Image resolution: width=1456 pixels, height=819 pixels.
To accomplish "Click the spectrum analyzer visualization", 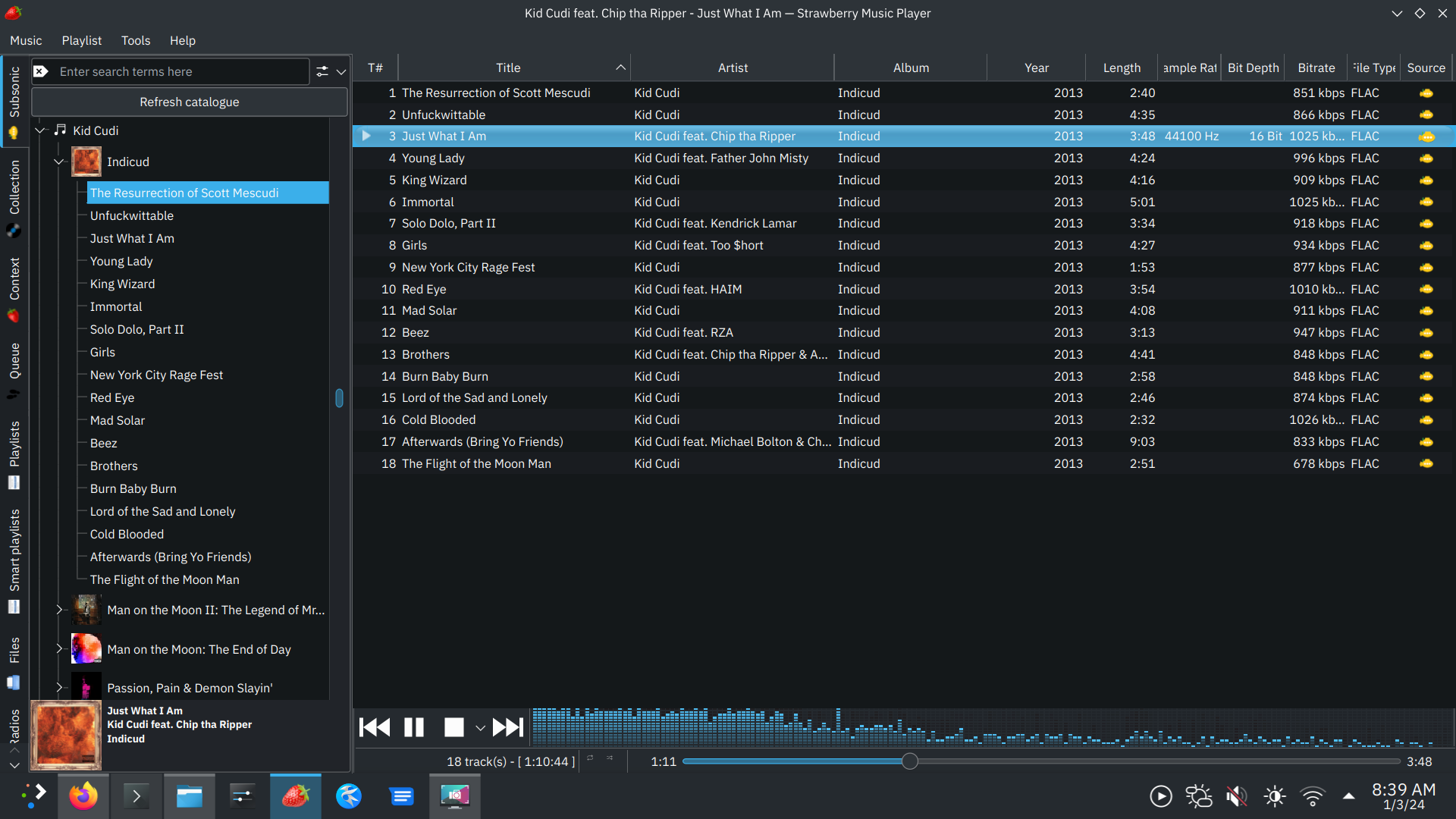I will tap(992, 726).
